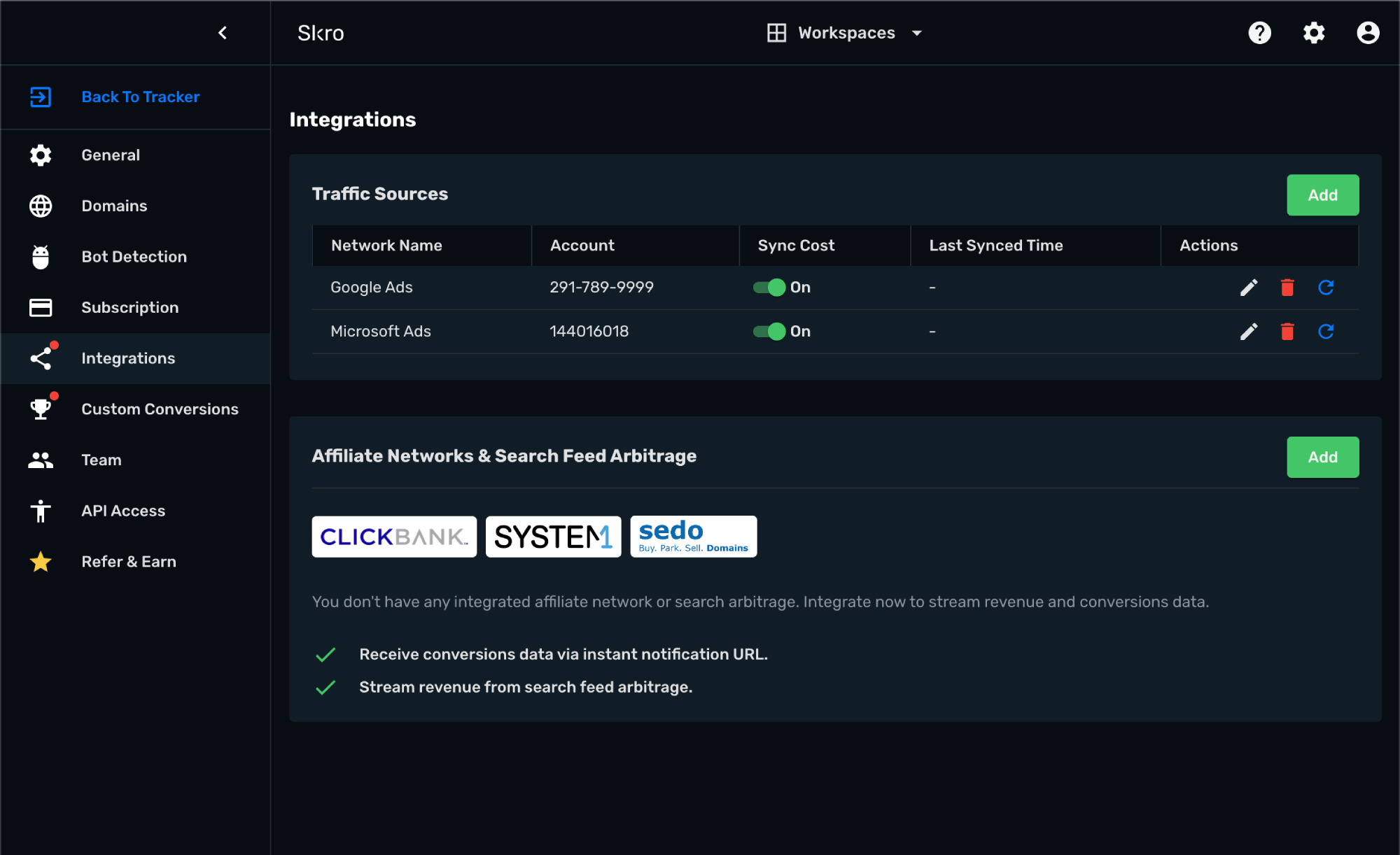Collapse the sidebar with the back chevron
Image resolution: width=1400 pixels, height=855 pixels.
point(223,33)
